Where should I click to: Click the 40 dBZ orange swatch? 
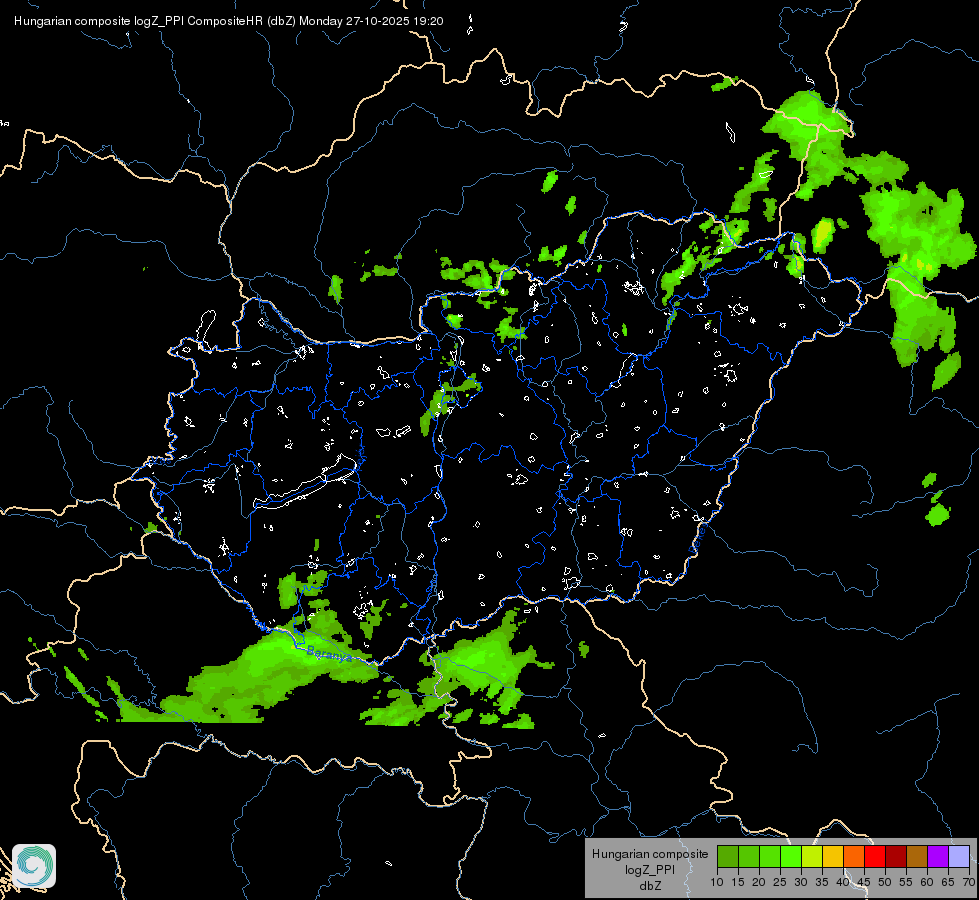pyautogui.click(x=854, y=856)
